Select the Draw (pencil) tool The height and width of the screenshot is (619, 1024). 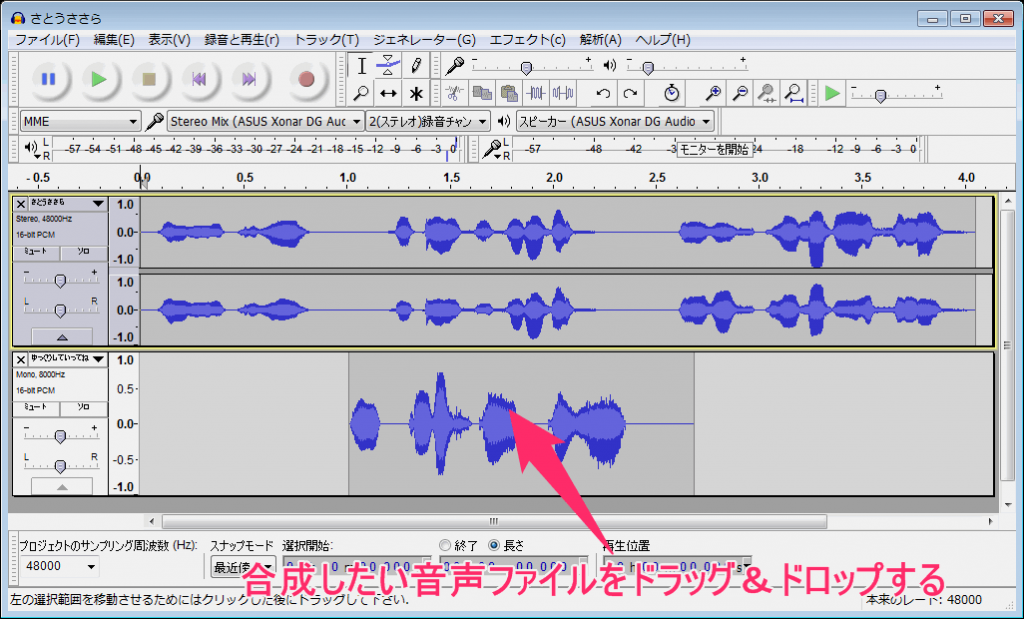click(x=416, y=66)
